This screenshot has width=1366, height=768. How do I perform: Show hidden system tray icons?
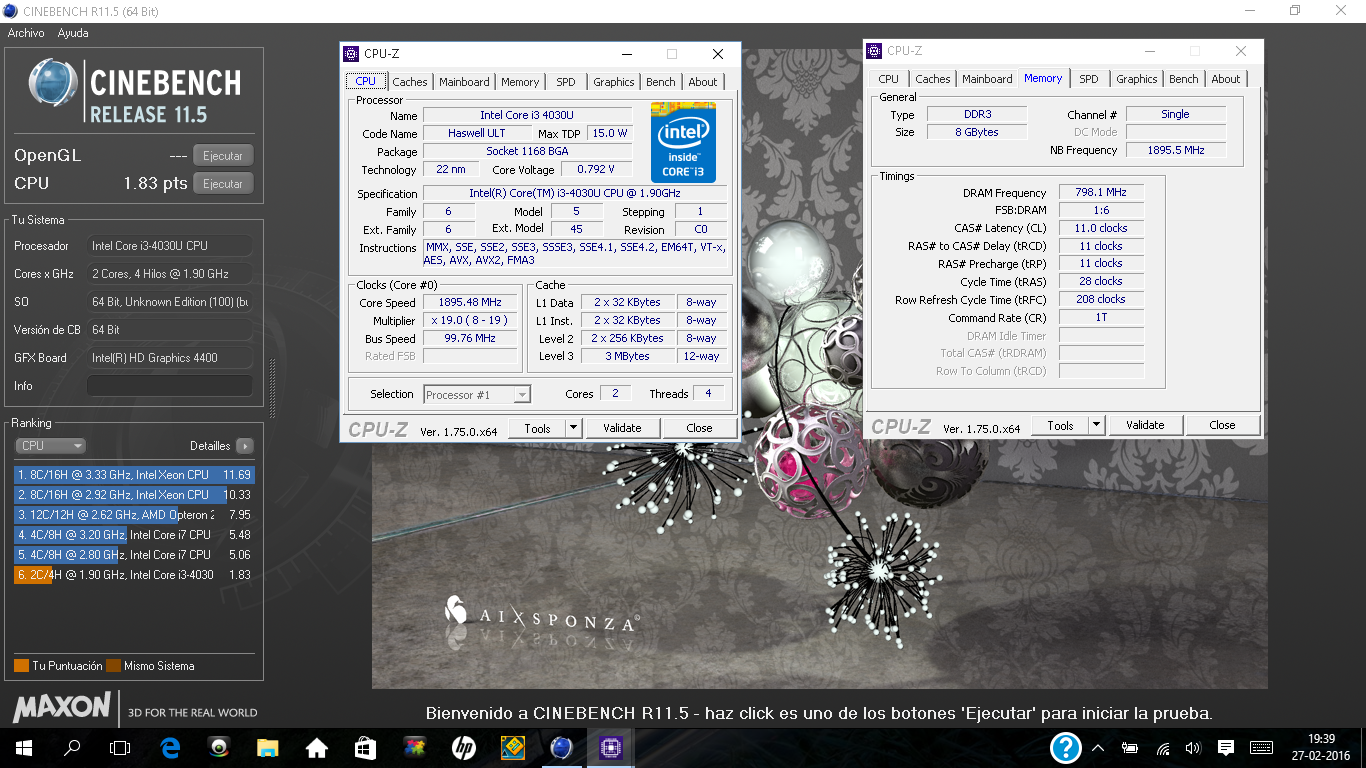tap(1098, 747)
